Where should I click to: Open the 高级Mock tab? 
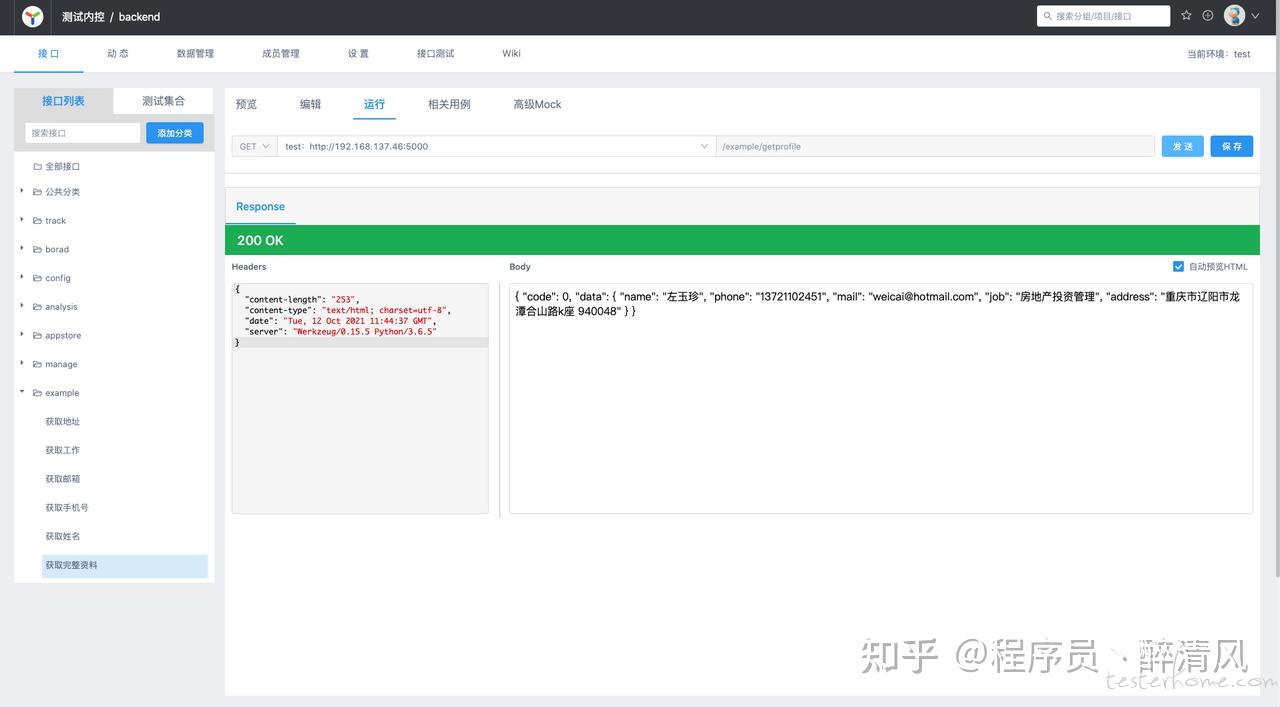click(536, 102)
